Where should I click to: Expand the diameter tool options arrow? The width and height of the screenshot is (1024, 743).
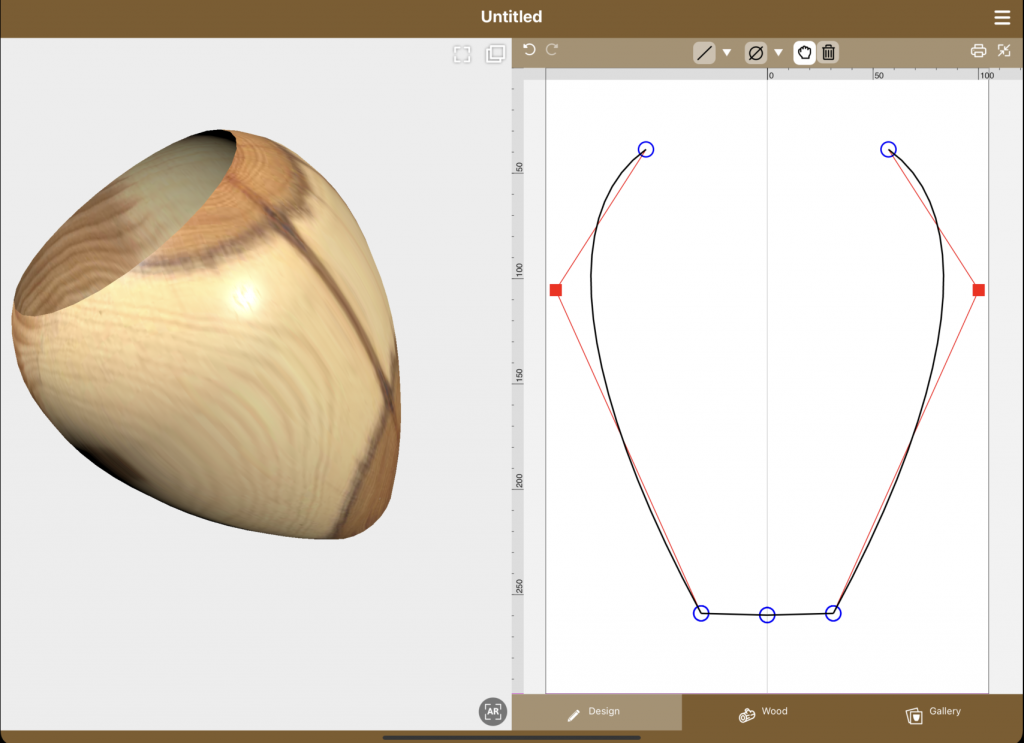pos(778,53)
